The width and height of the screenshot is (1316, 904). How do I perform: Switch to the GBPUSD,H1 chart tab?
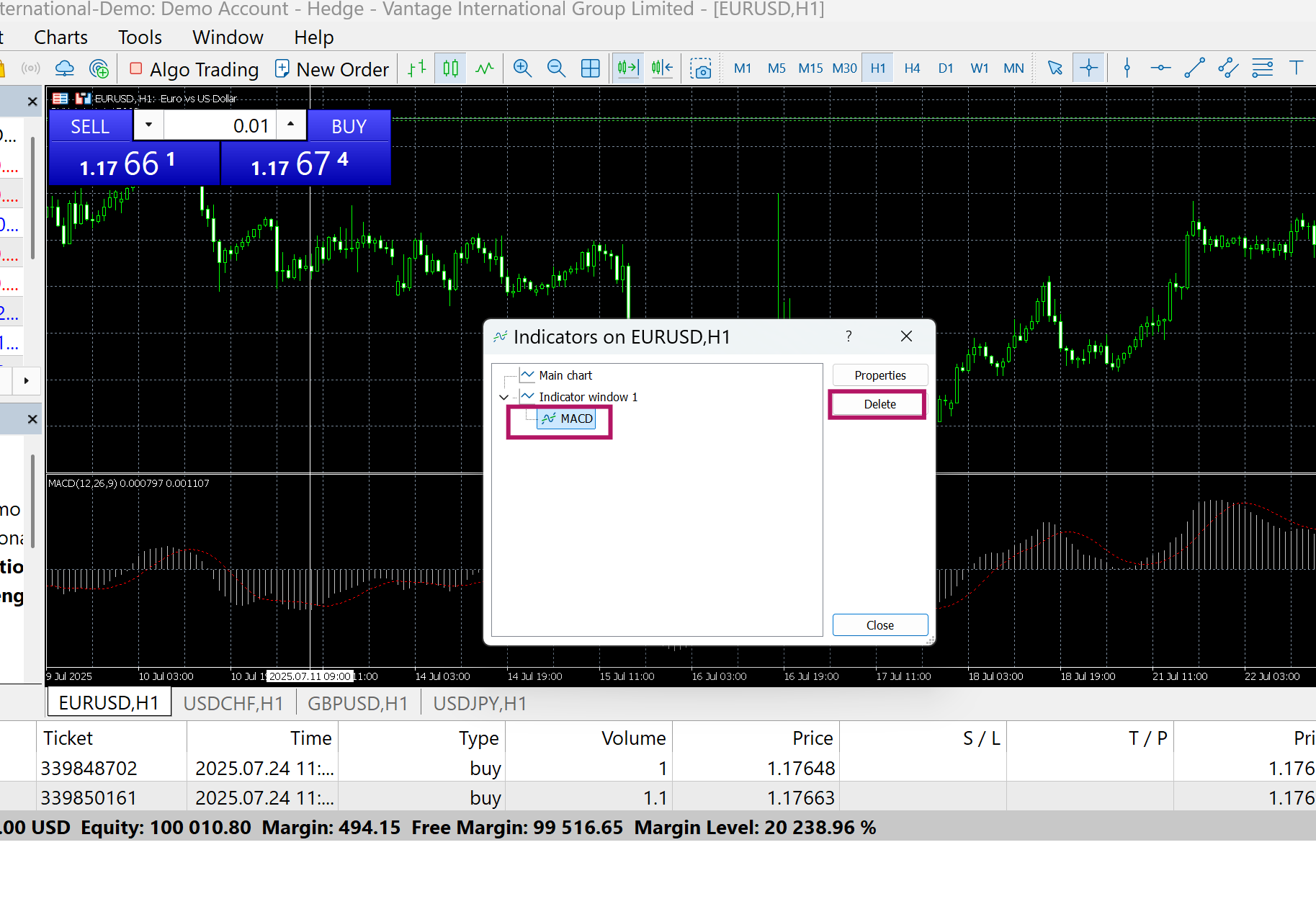pos(357,703)
